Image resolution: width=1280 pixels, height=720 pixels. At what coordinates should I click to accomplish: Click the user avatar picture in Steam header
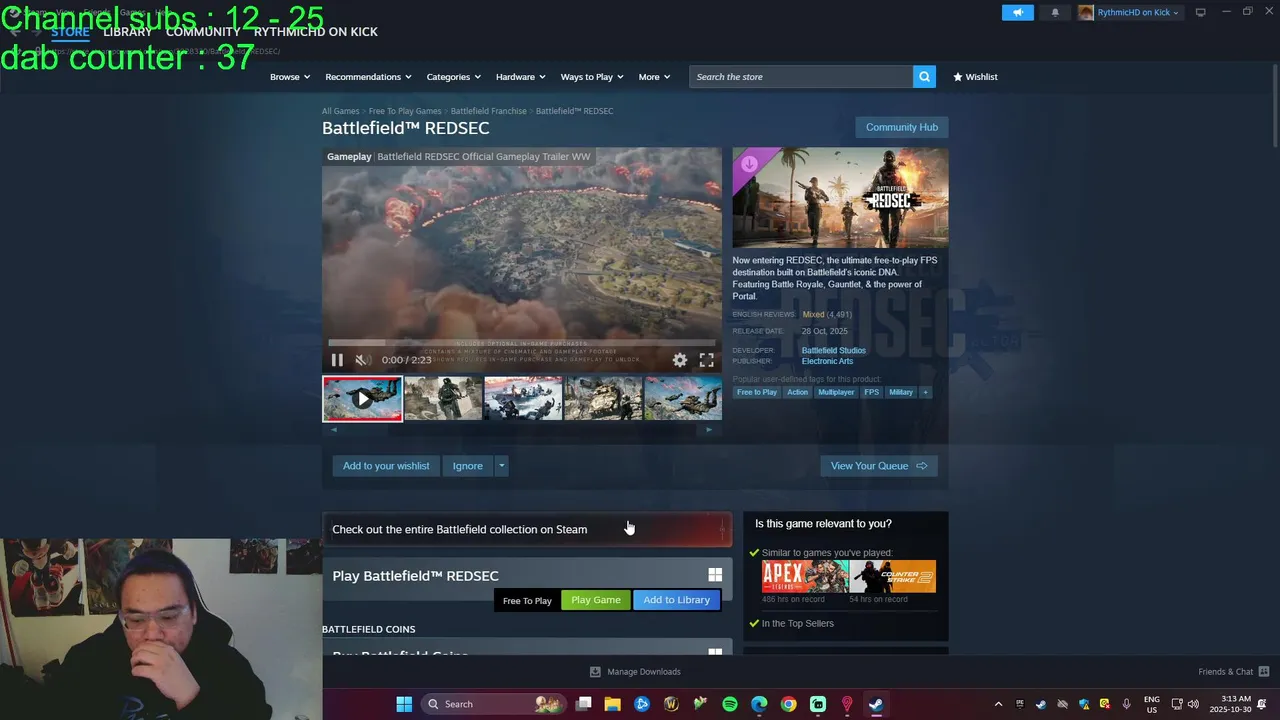tap(1086, 12)
